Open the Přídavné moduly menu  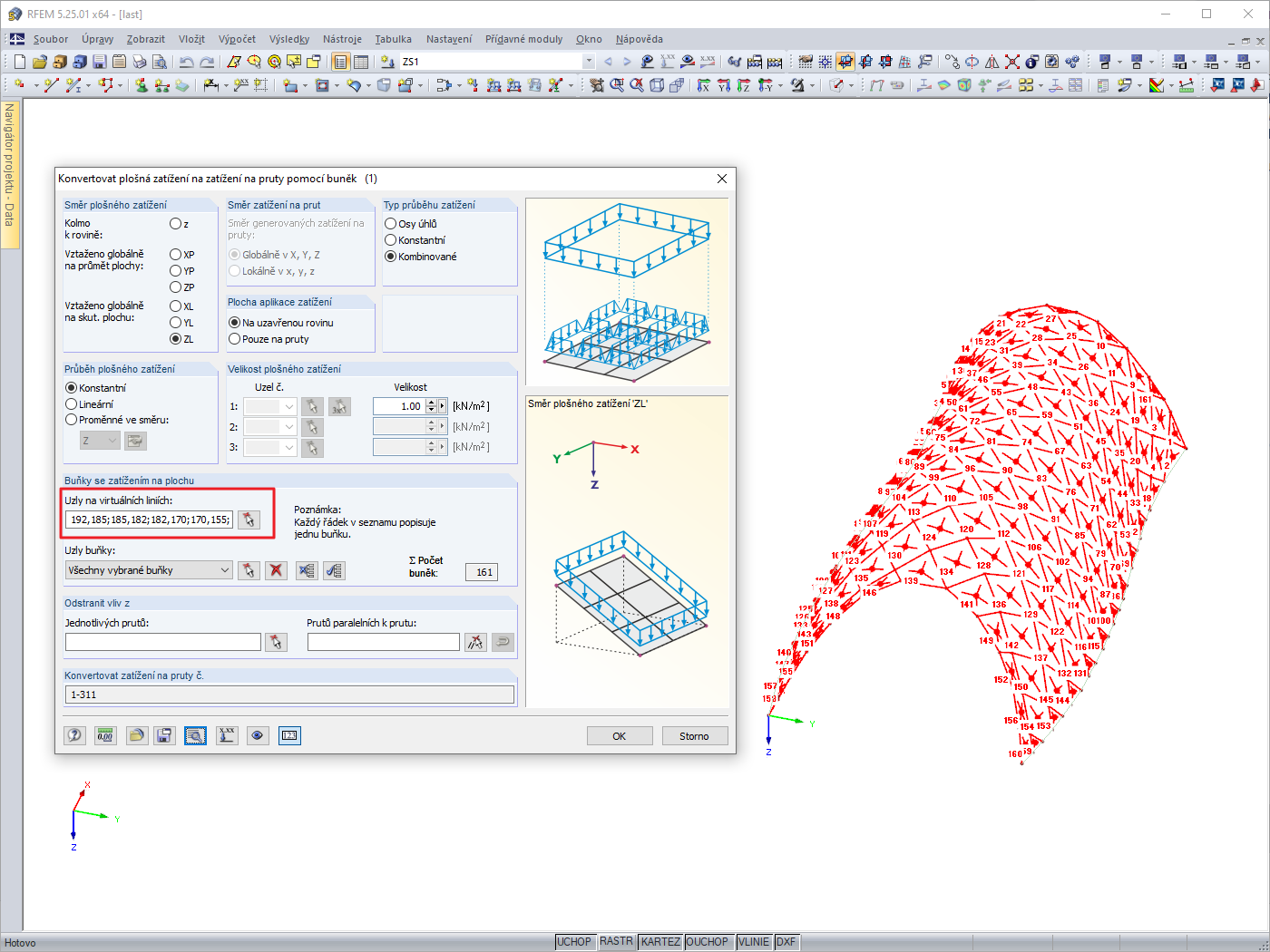tap(523, 39)
